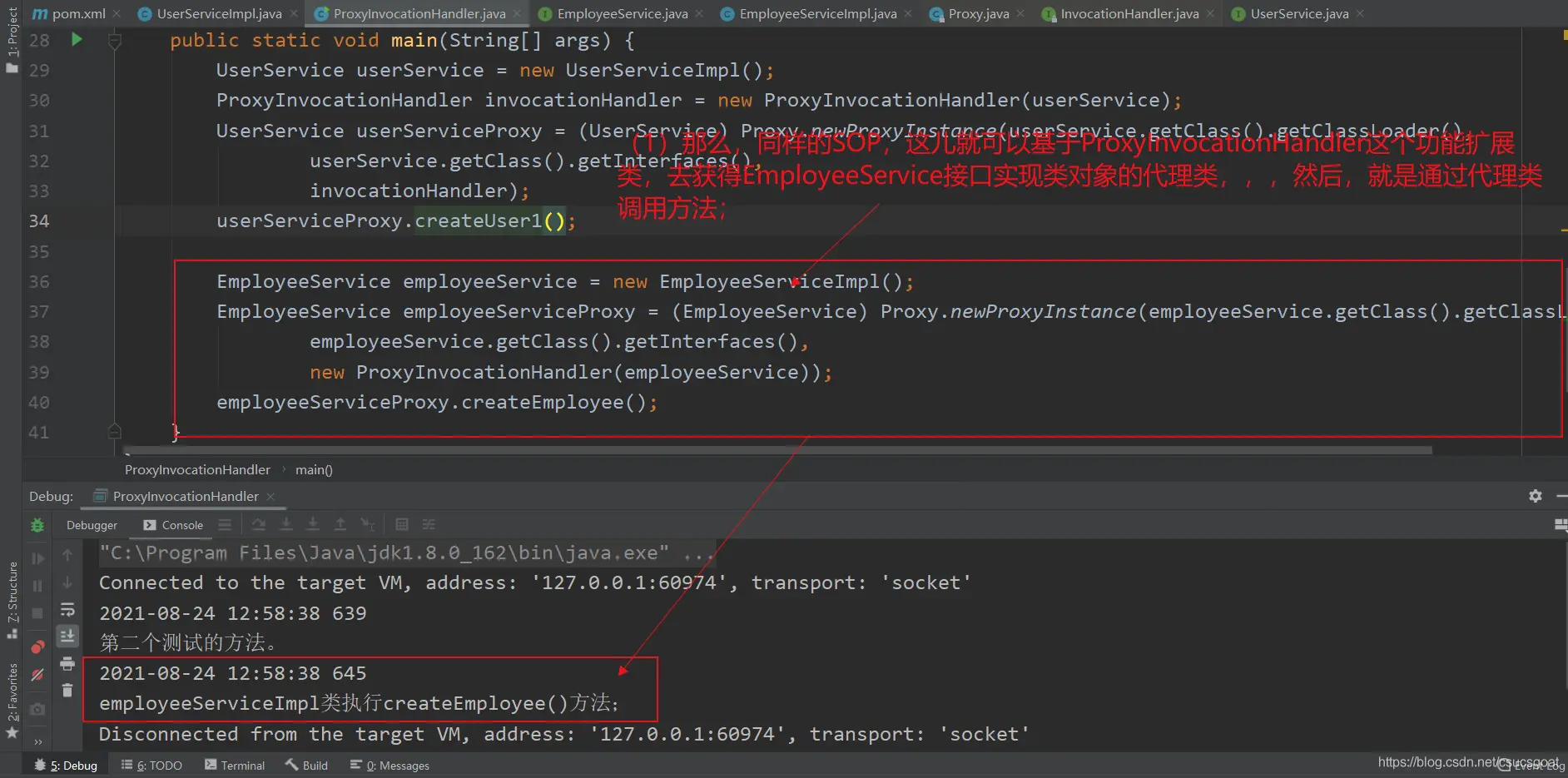This screenshot has width=1568, height=778.
Task: Close the EmployeeServiceImpl.java tab
Action: [x=908, y=13]
